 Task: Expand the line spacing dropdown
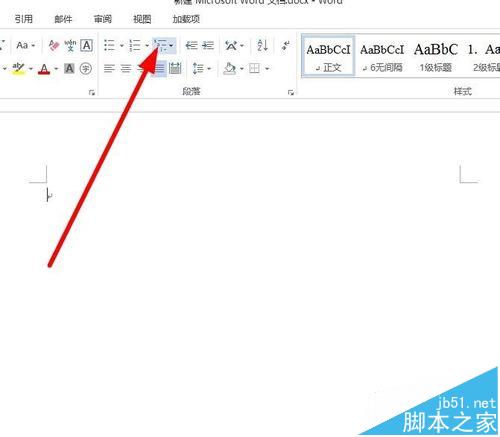209,69
